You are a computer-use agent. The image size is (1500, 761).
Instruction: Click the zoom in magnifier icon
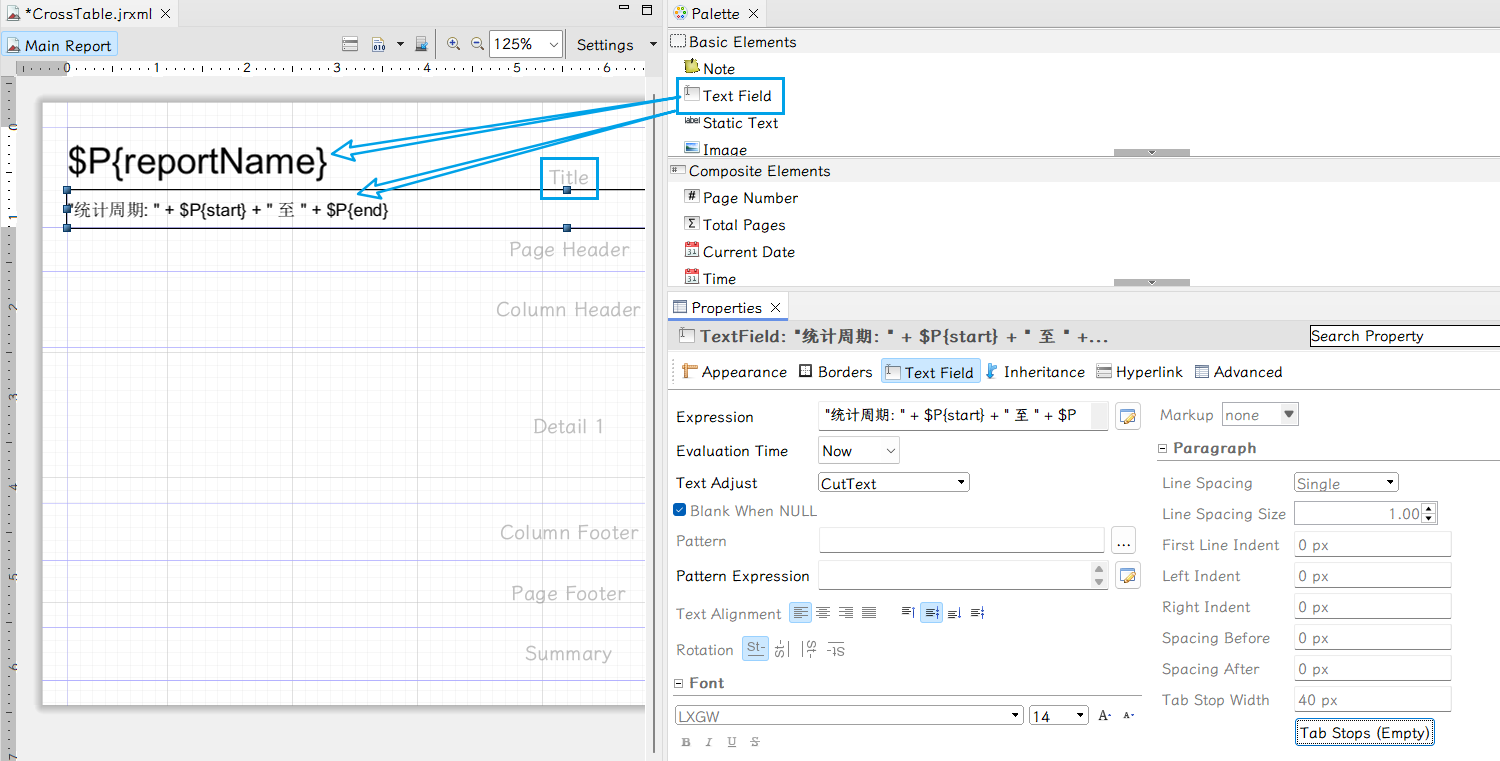tap(453, 44)
